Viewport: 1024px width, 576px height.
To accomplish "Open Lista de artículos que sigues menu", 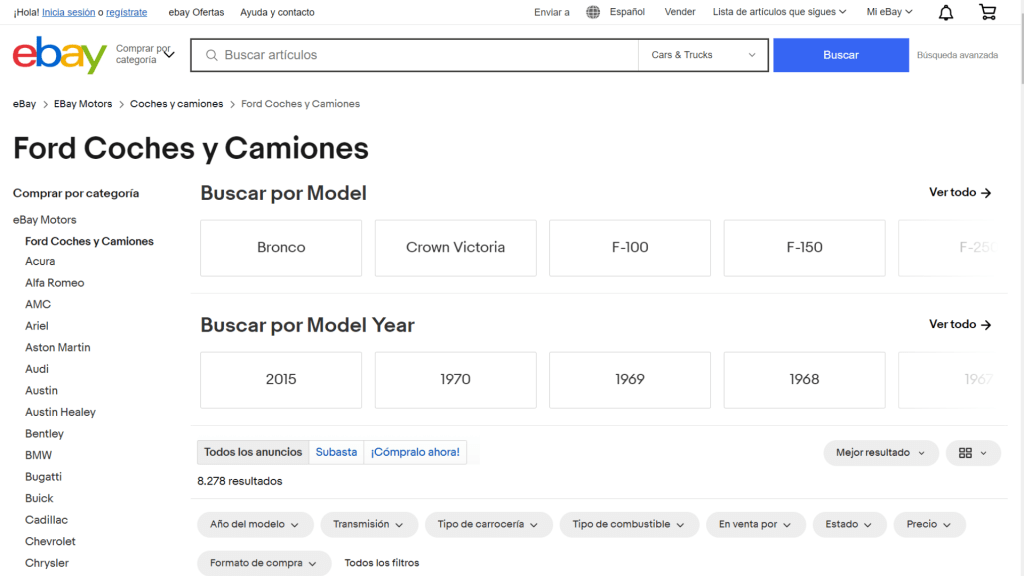I will point(779,12).
